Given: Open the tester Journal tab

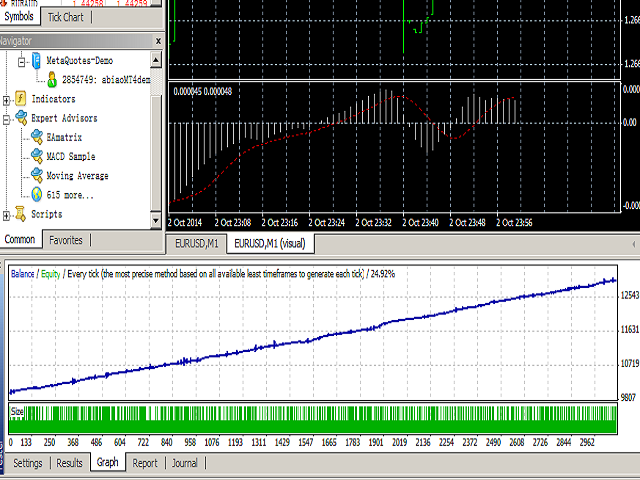Looking at the screenshot, I should pyautogui.click(x=184, y=463).
